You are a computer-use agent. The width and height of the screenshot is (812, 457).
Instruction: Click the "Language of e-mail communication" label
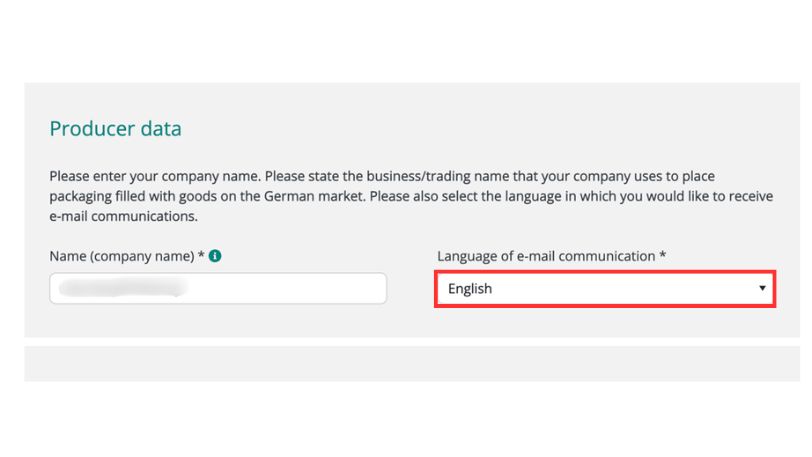(545, 256)
